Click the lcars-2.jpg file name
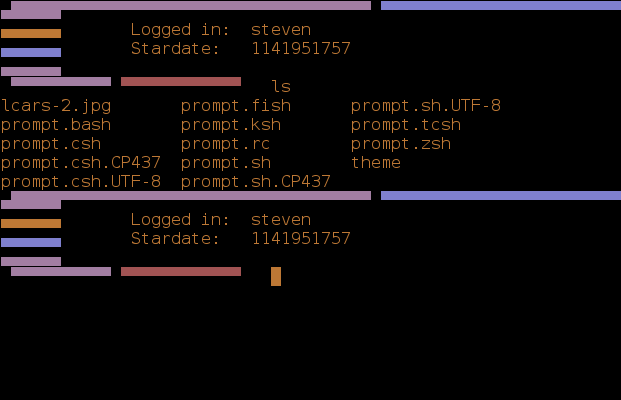The image size is (621, 400). [x=56, y=105]
